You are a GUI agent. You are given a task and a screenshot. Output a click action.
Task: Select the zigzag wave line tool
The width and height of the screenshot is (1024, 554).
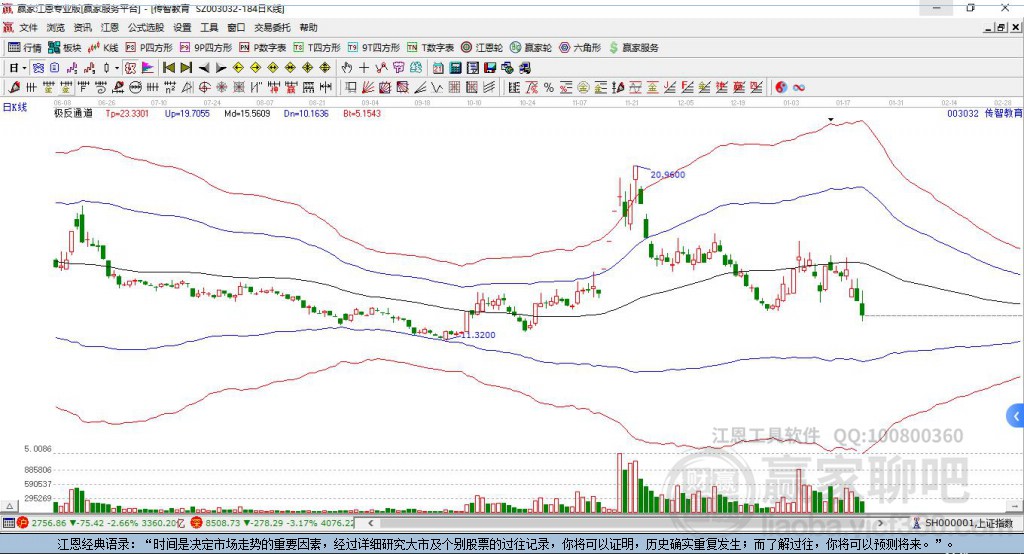pos(436,88)
